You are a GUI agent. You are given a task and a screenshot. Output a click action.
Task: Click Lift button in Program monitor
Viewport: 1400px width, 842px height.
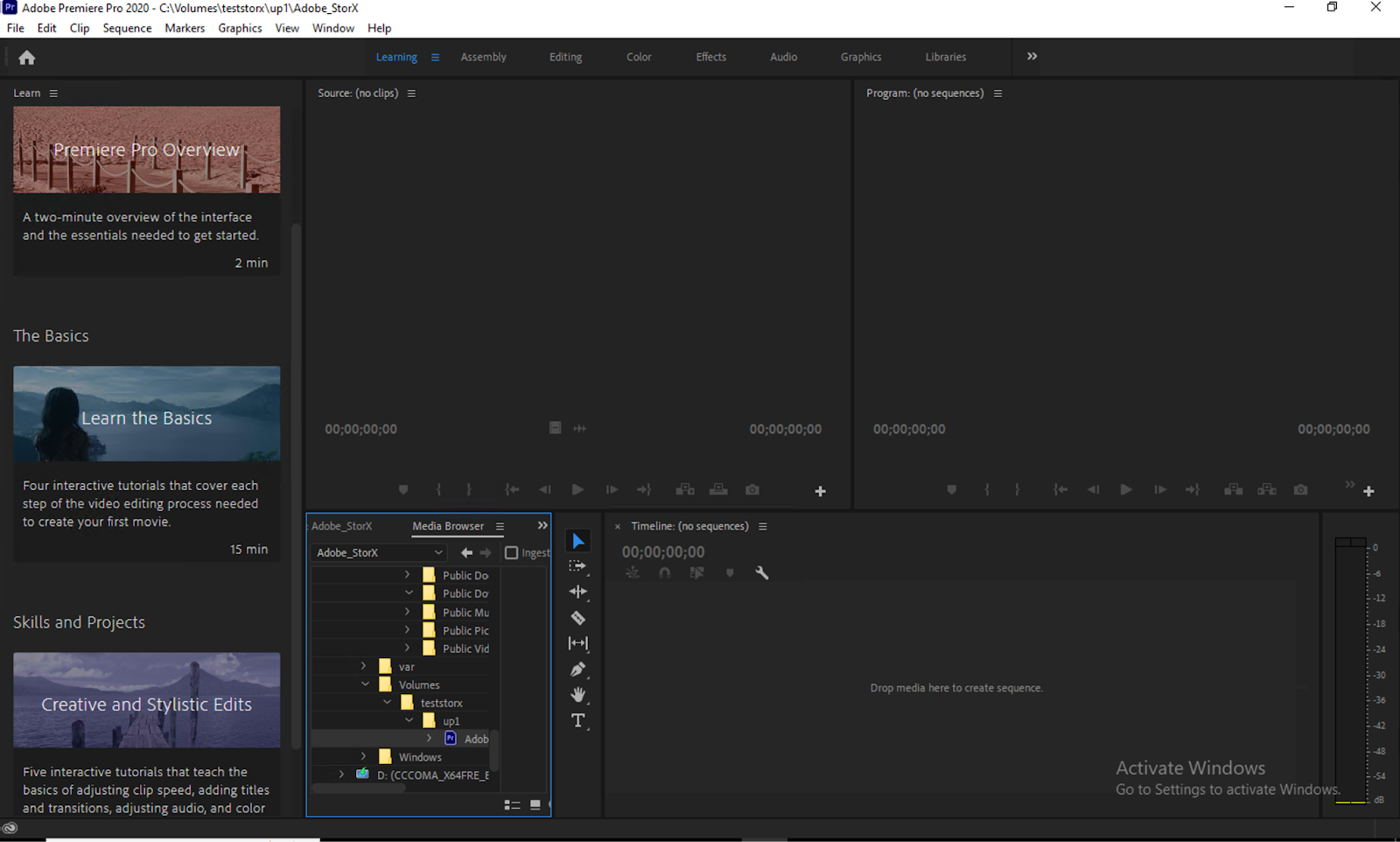pyautogui.click(x=1234, y=490)
